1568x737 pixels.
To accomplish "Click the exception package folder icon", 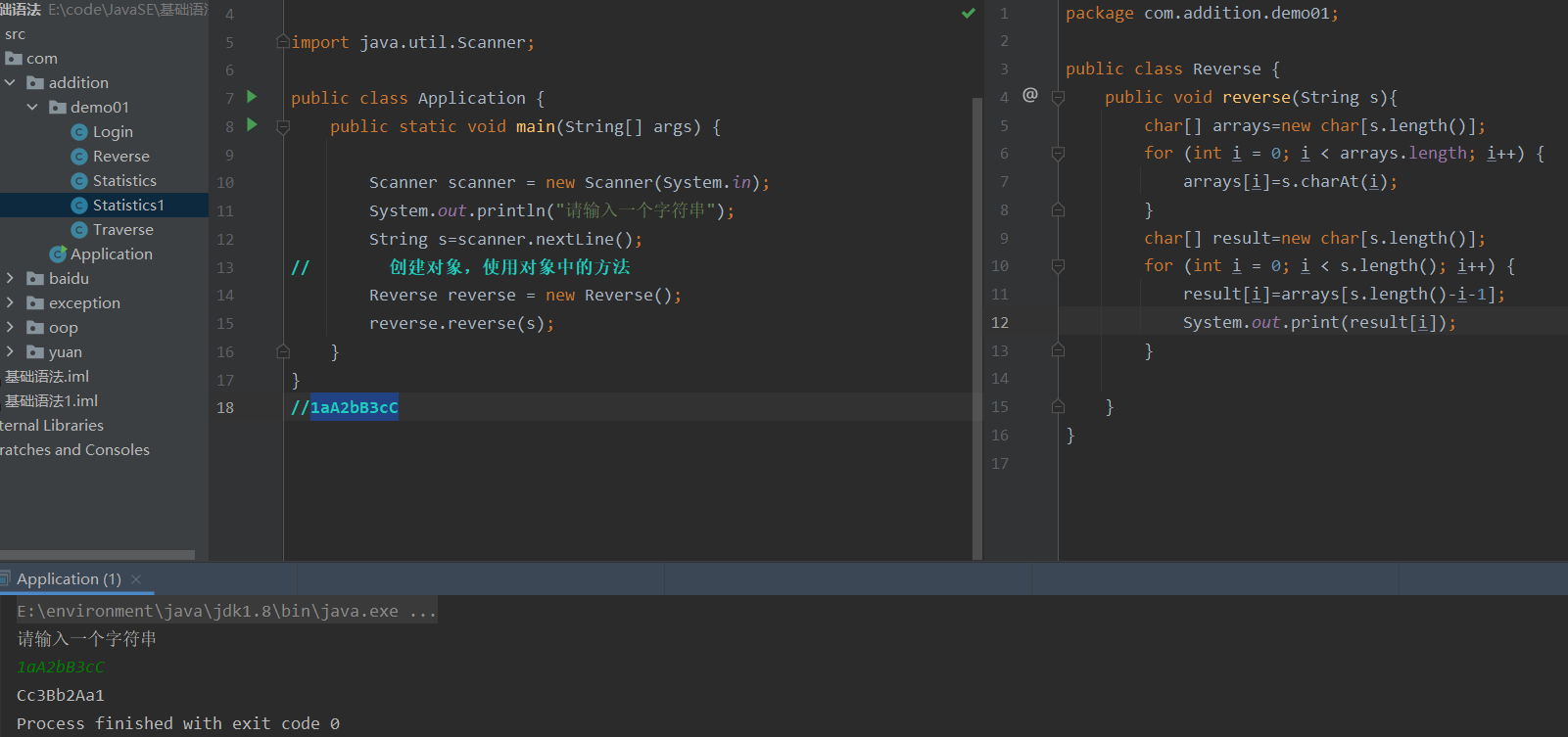I will pos(35,303).
